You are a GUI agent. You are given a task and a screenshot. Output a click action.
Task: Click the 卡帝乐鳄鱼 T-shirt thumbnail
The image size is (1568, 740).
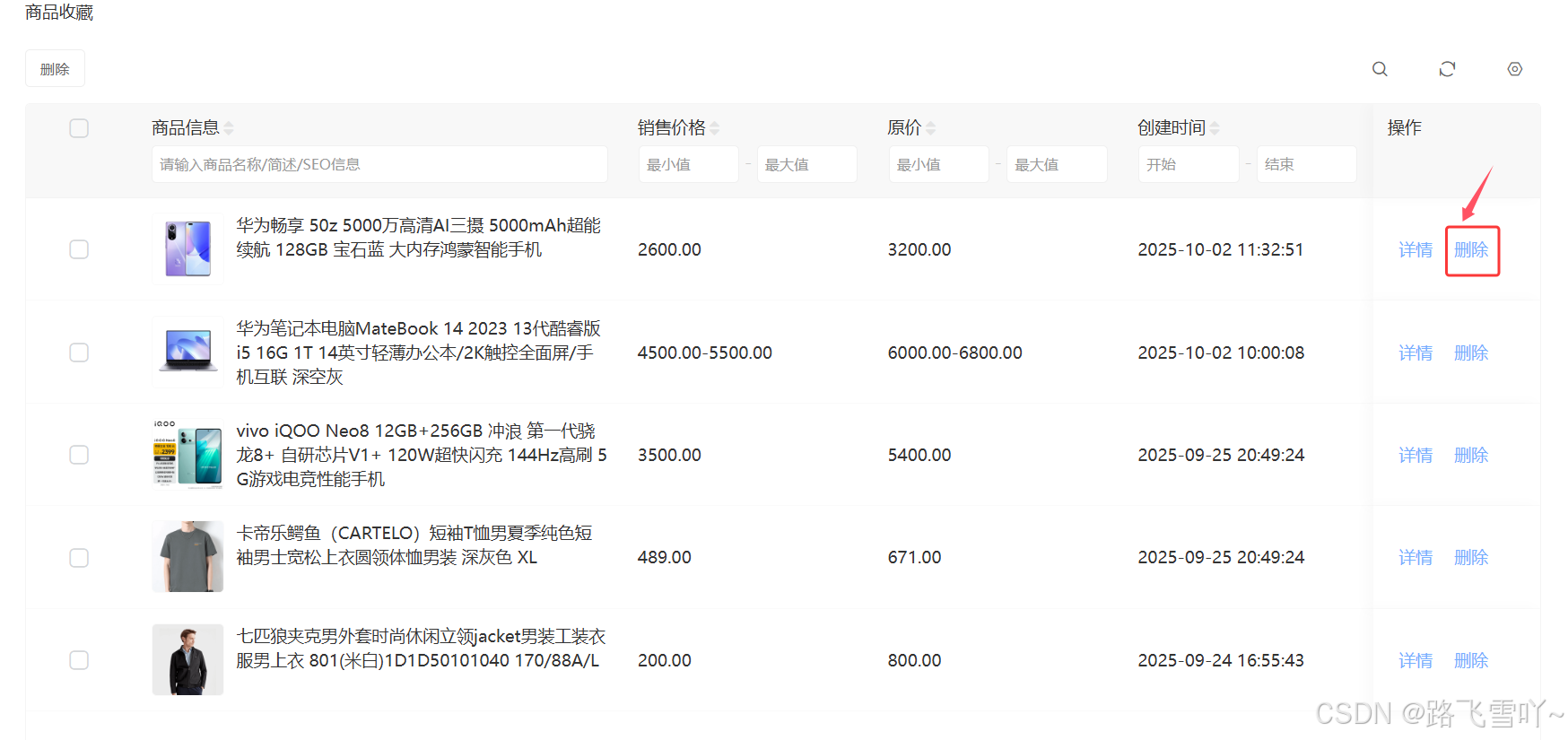187,557
